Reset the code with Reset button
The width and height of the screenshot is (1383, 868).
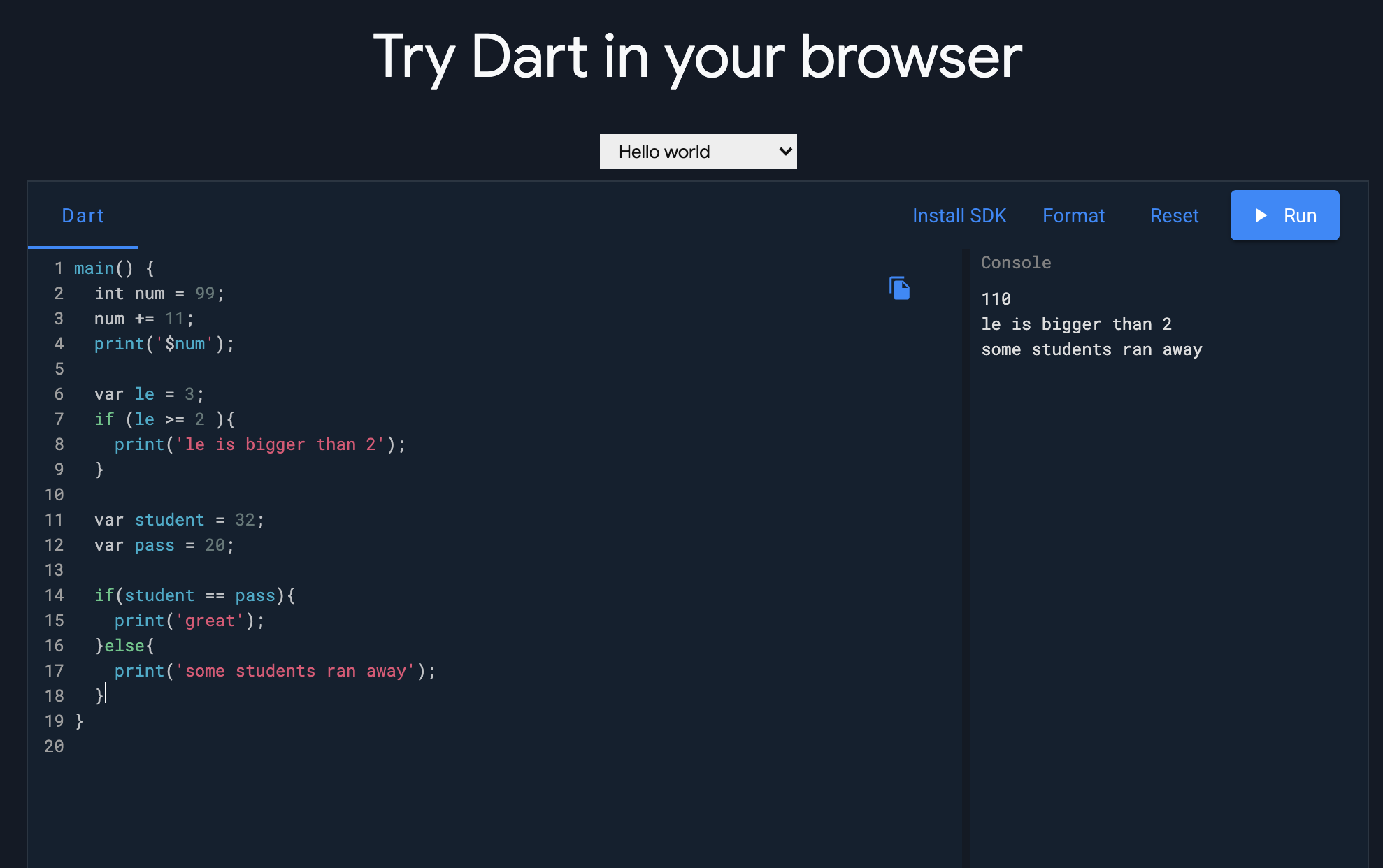pos(1173,216)
